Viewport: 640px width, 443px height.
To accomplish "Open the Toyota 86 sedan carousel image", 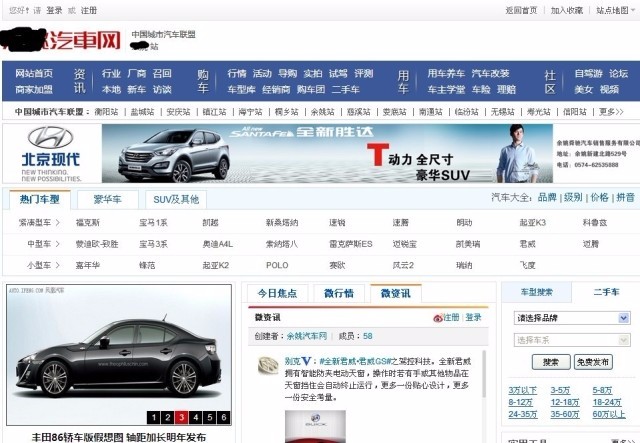I will click(x=119, y=354).
